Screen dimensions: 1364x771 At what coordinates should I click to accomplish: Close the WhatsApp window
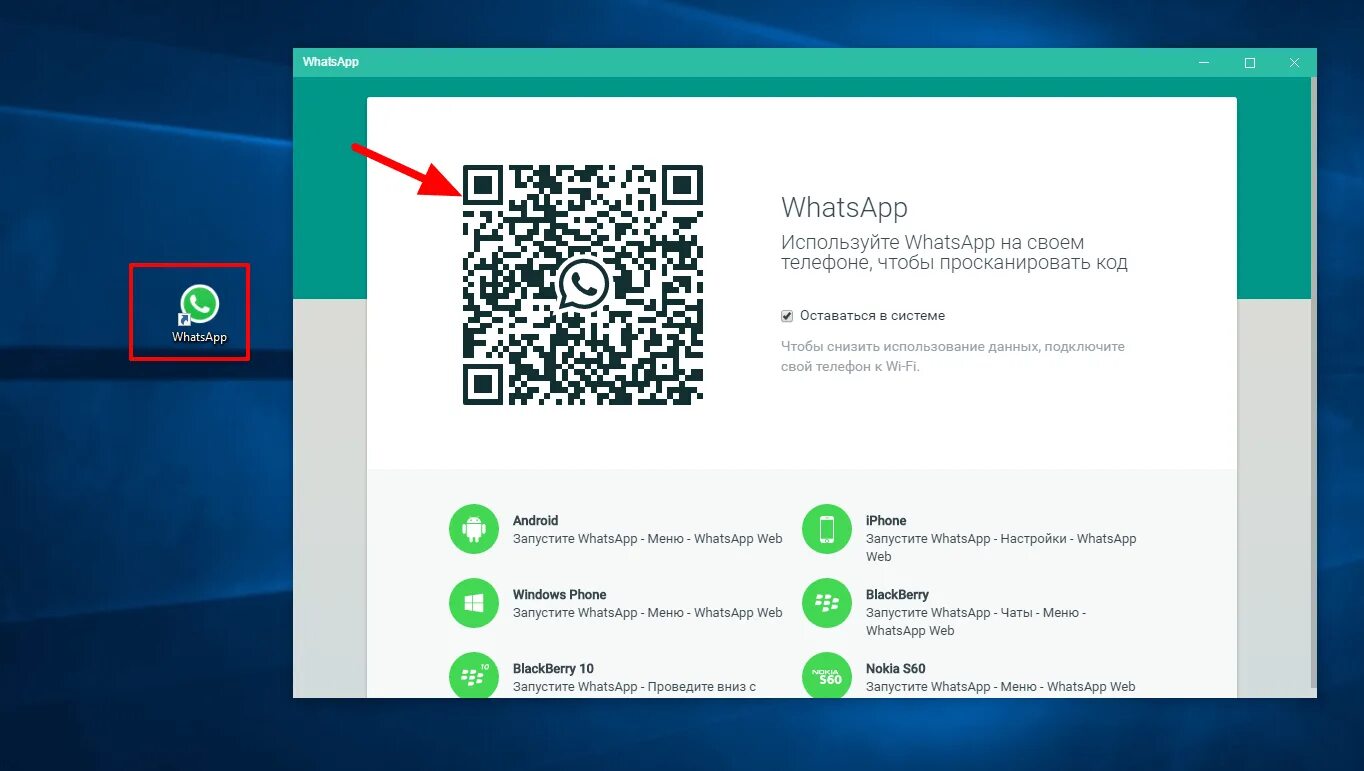[x=1294, y=62]
